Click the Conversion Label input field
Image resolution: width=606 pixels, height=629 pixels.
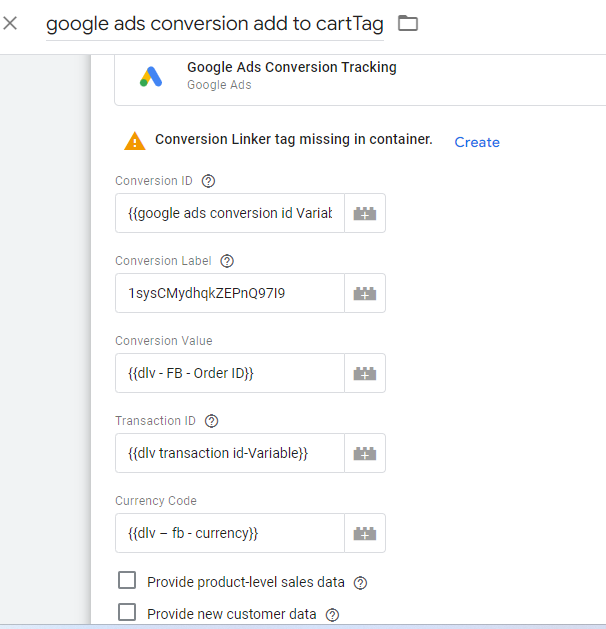coord(230,293)
